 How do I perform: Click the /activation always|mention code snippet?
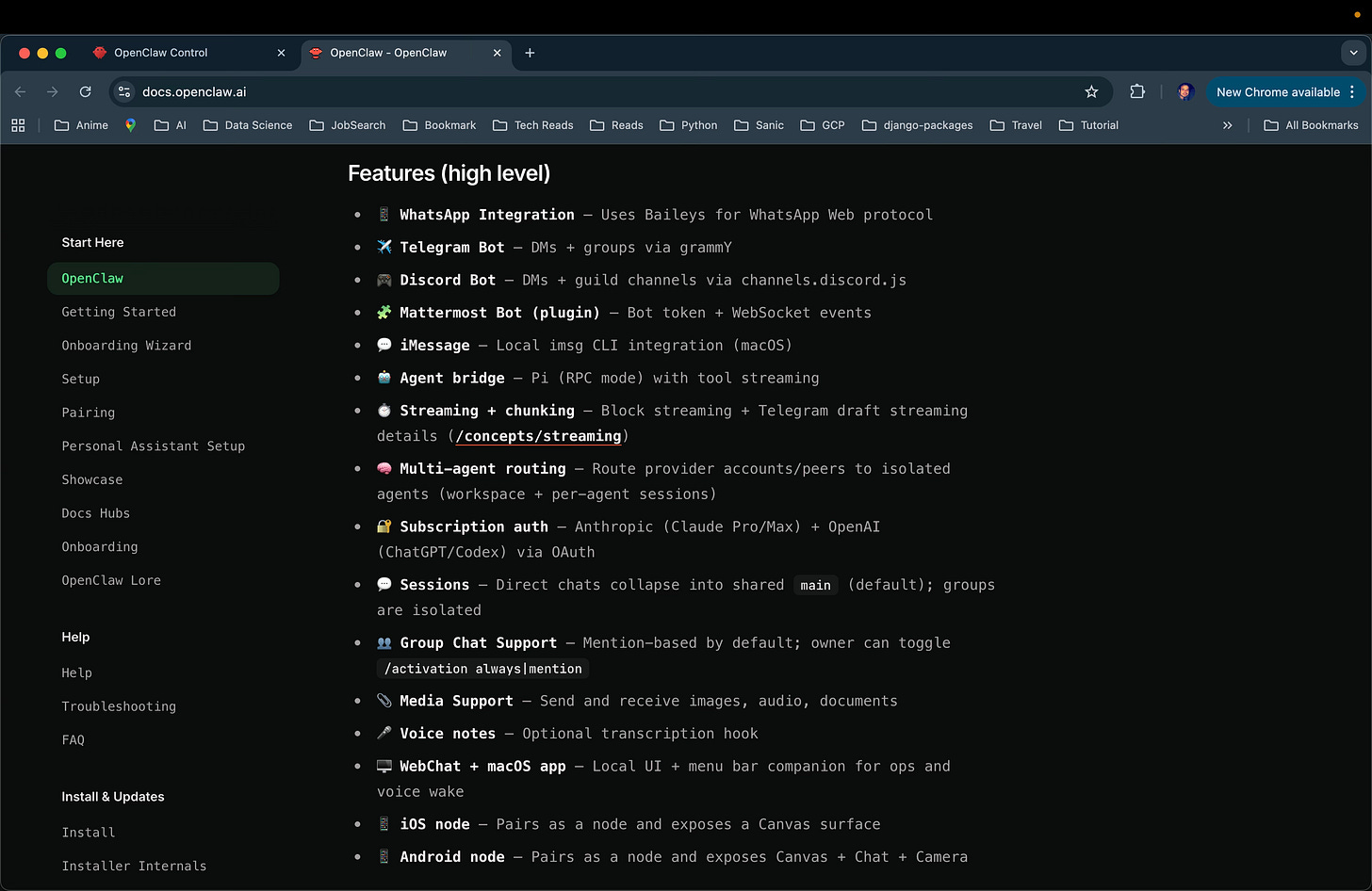pyautogui.click(x=482, y=669)
